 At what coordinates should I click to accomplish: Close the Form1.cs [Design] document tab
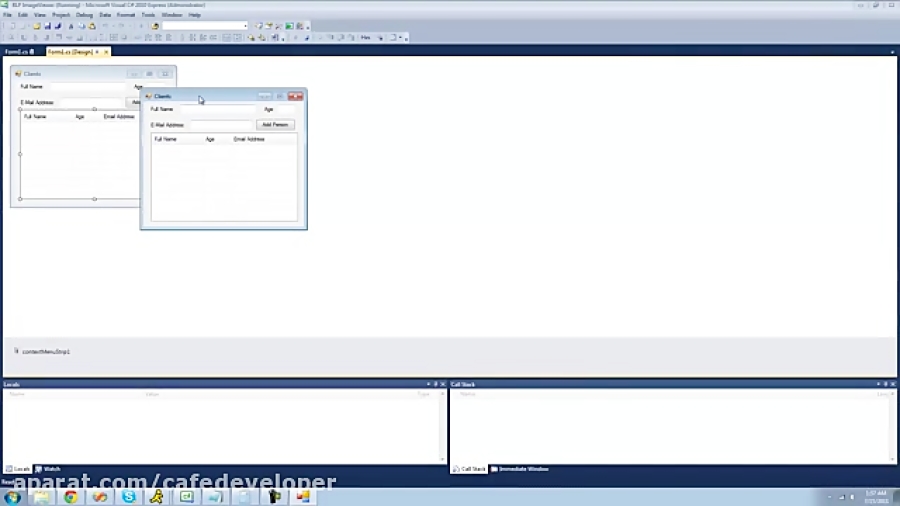[x=106, y=52]
